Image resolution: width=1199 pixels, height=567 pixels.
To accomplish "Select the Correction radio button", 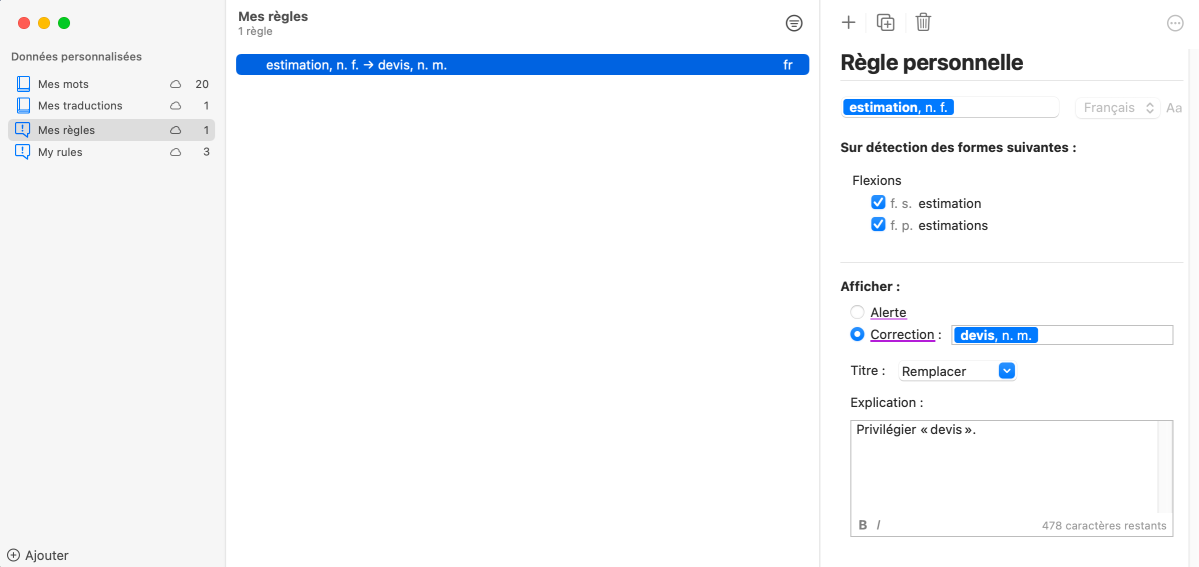I will [x=857, y=334].
